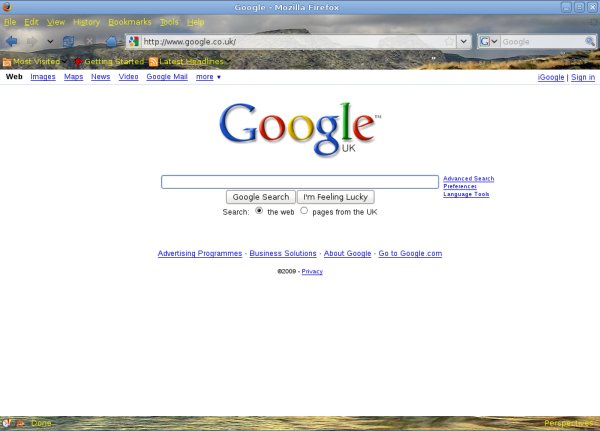This screenshot has width=600, height=431.
Task: Click the Google search text box
Action: (x=300, y=182)
